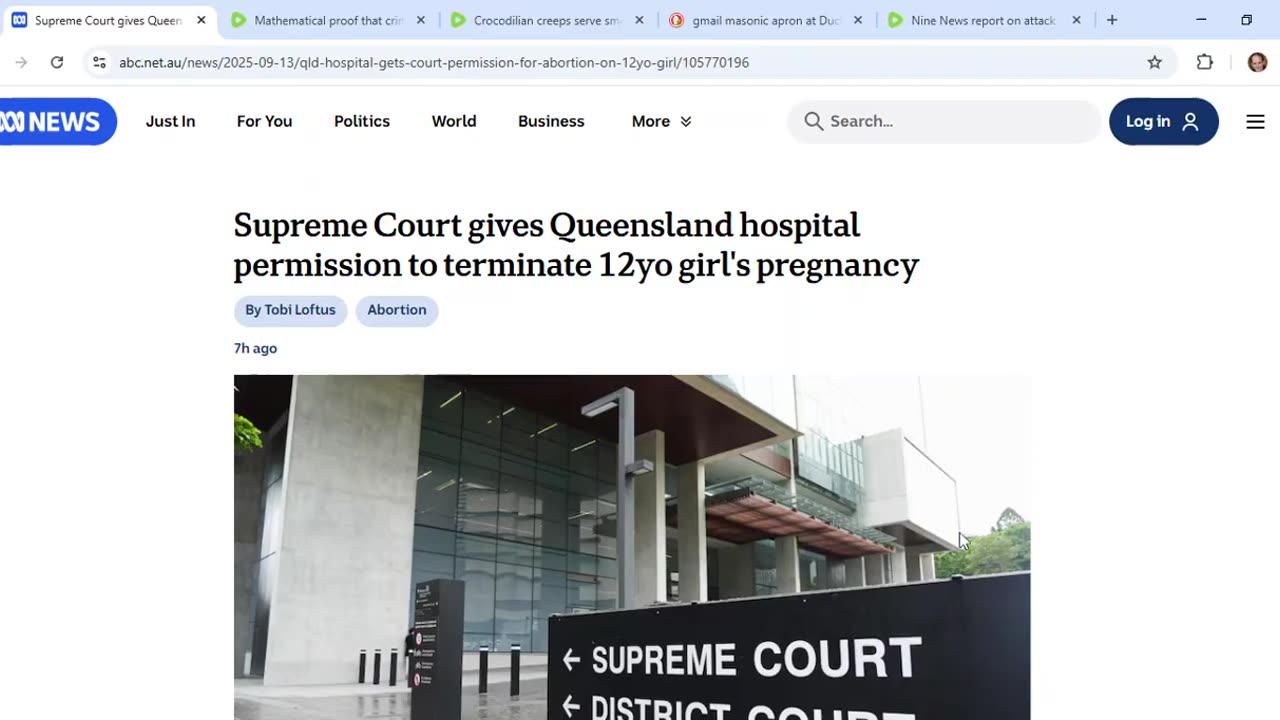
Task: Go to the Politics section
Action: click(362, 121)
